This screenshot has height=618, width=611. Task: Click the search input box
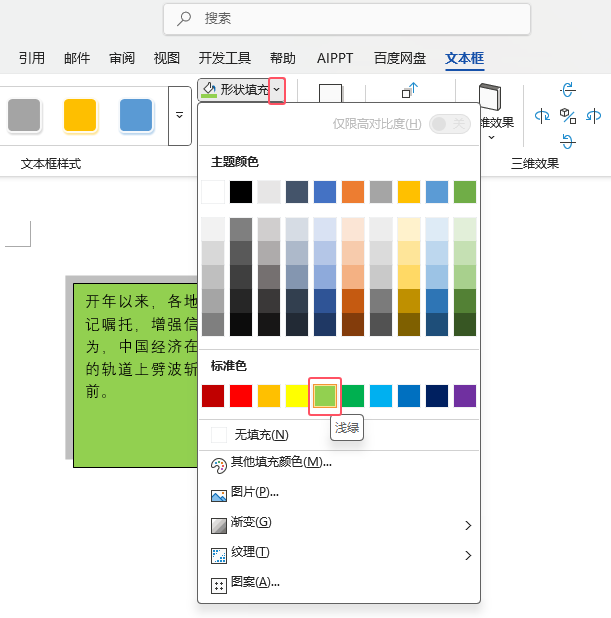click(x=347, y=19)
